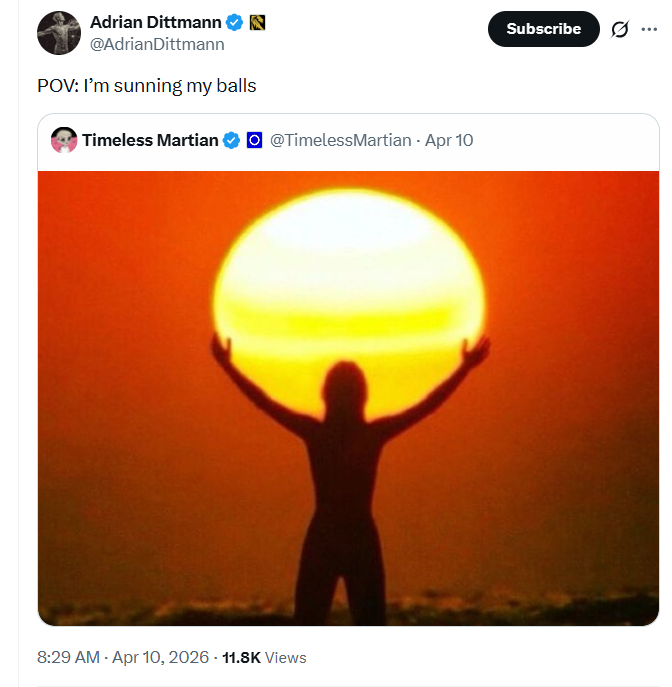Open Adrian Dittmann's profile avatar
Screen dimensions: 672x687
(58, 33)
